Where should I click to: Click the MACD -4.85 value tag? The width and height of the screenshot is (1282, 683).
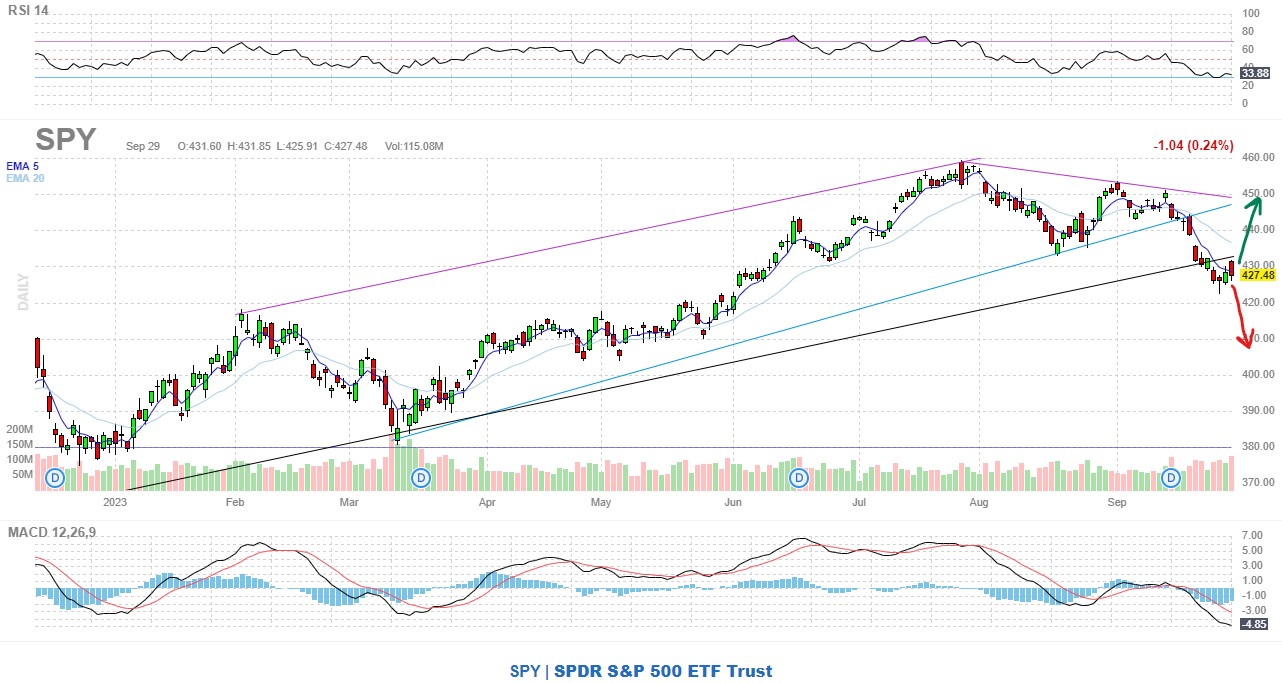1254,625
